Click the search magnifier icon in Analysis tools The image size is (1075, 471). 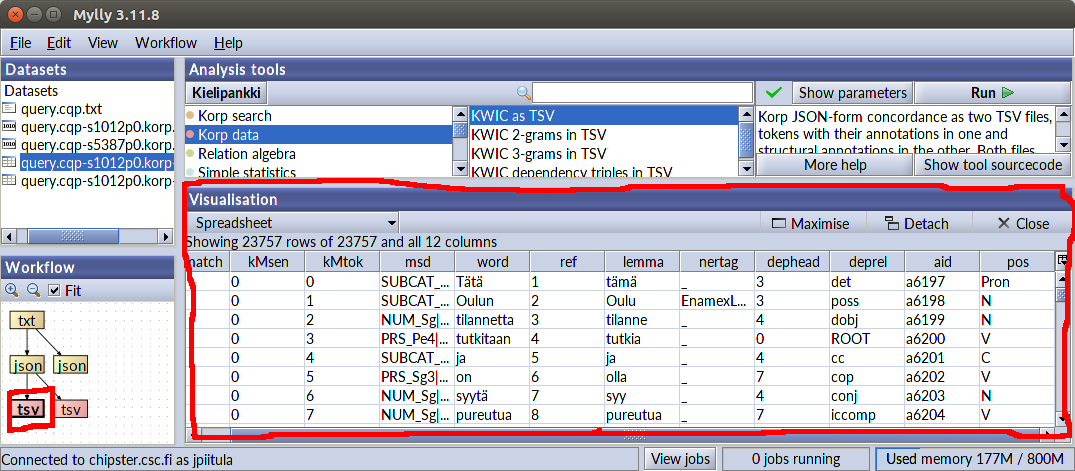[x=523, y=93]
